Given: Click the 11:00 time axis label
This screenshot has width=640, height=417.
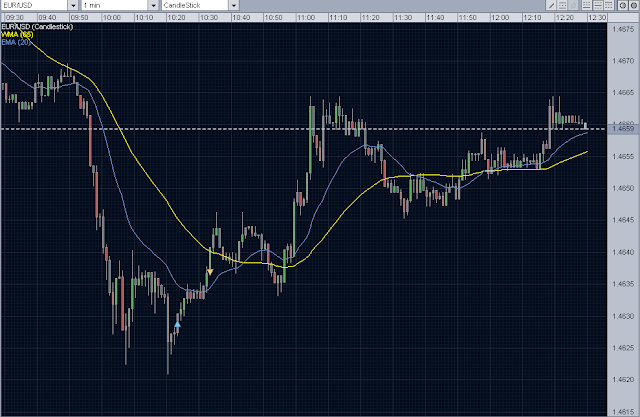Looking at the screenshot, I should (x=306, y=18).
